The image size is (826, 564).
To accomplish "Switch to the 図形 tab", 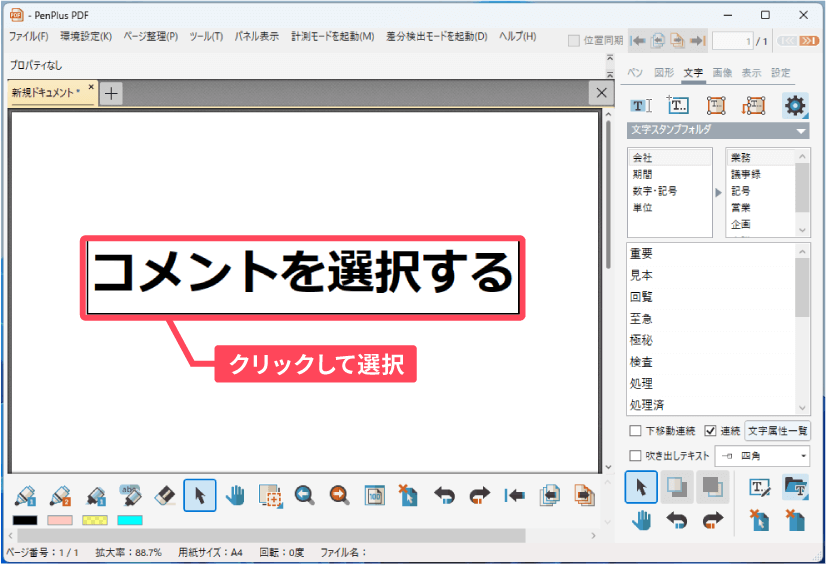I will [664, 73].
